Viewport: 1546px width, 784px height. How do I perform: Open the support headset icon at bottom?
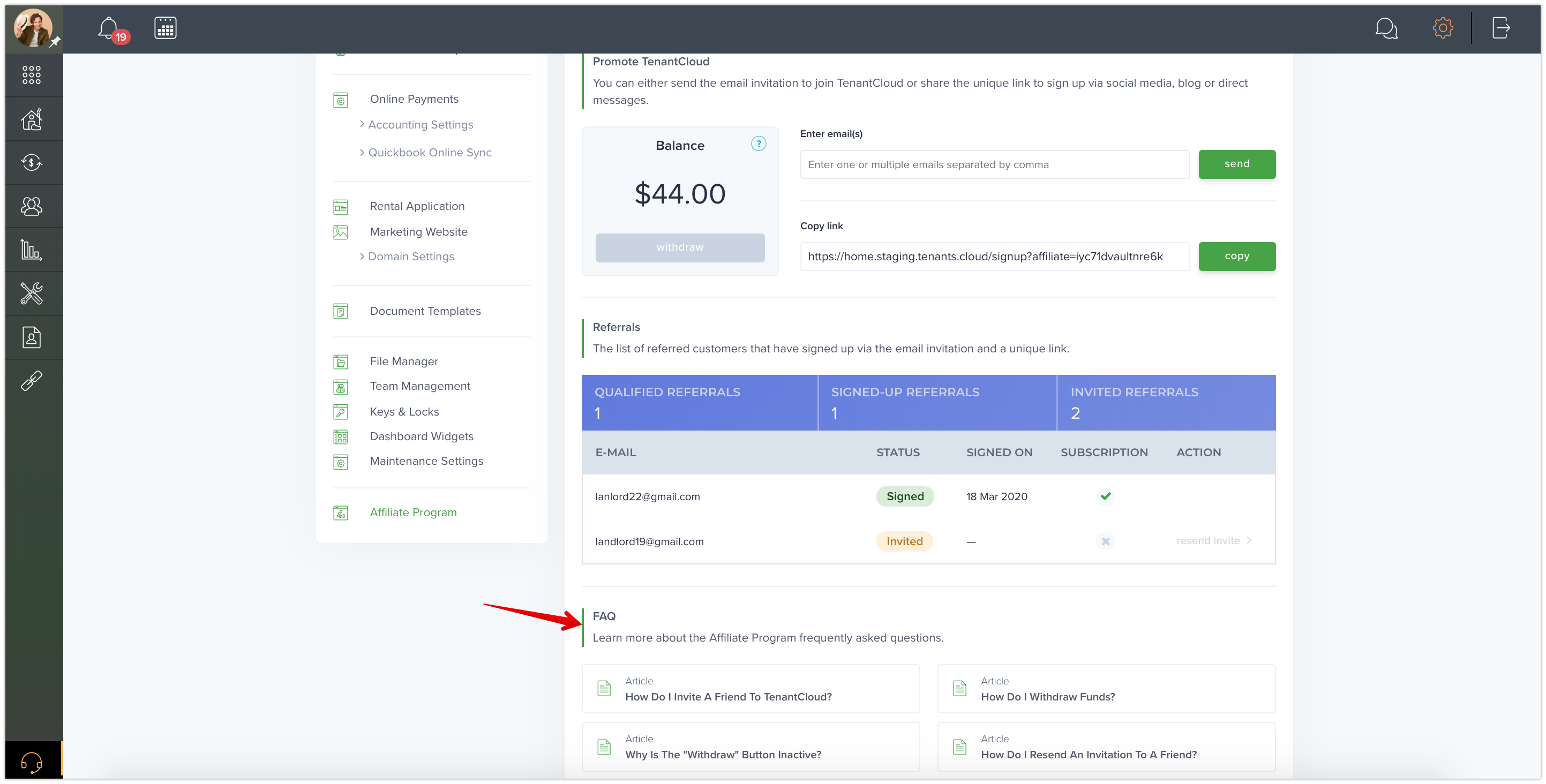point(31,762)
